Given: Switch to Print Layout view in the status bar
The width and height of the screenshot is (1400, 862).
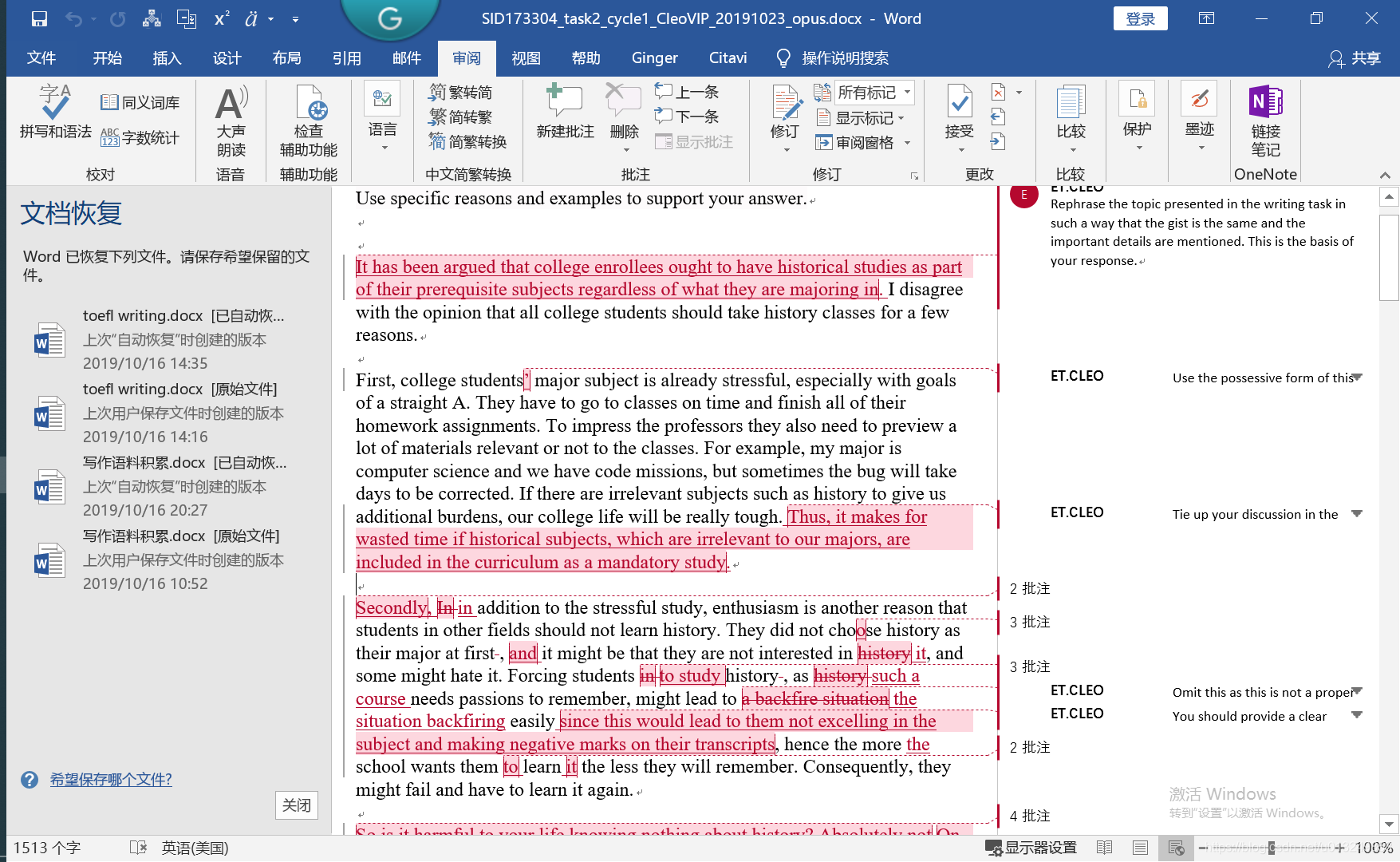Looking at the screenshot, I should 1140,848.
